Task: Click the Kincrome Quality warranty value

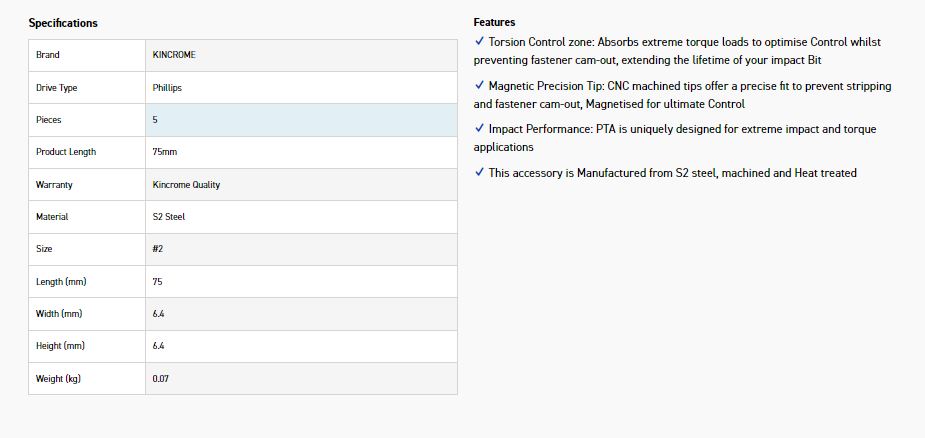Action: (186, 185)
